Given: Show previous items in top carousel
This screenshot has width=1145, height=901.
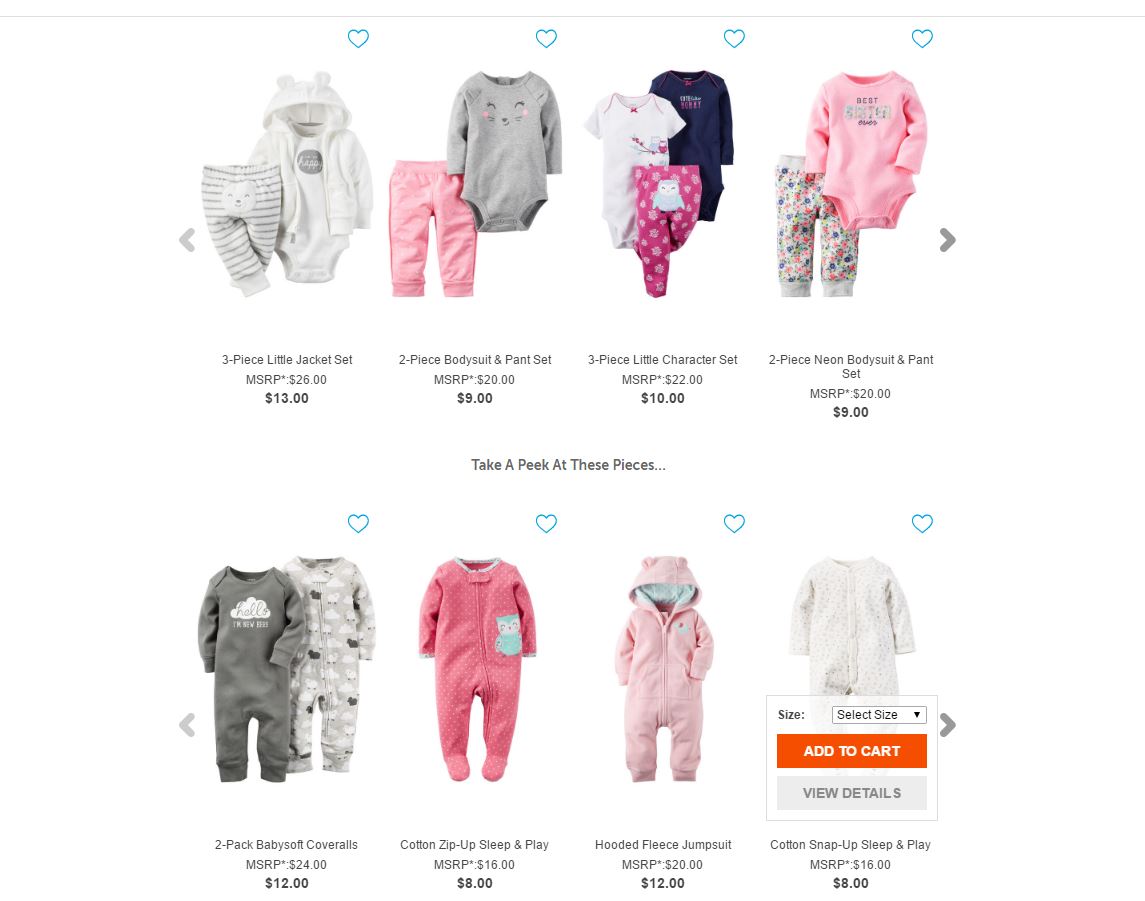Looking at the screenshot, I should [x=188, y=239].
